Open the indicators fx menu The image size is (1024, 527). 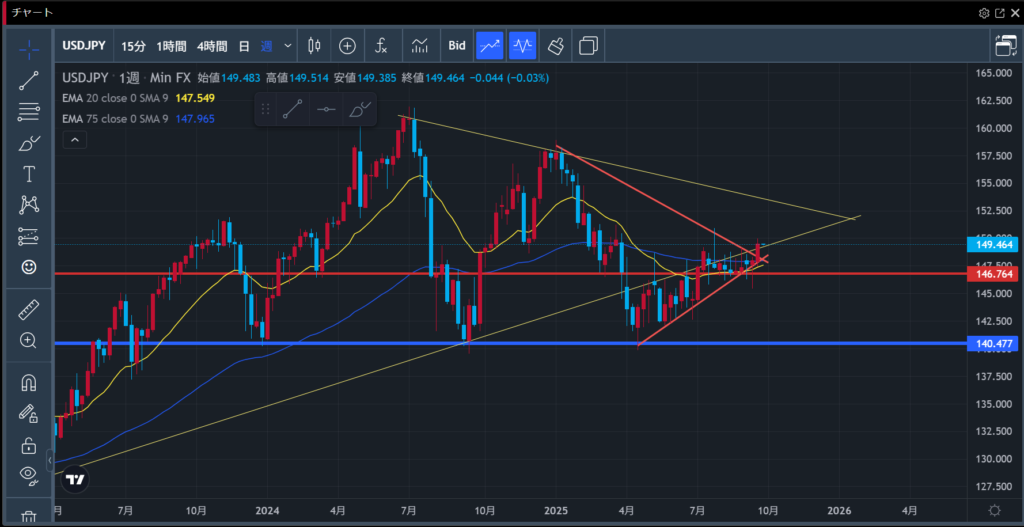pyautogui.click(x=381, y=46)
